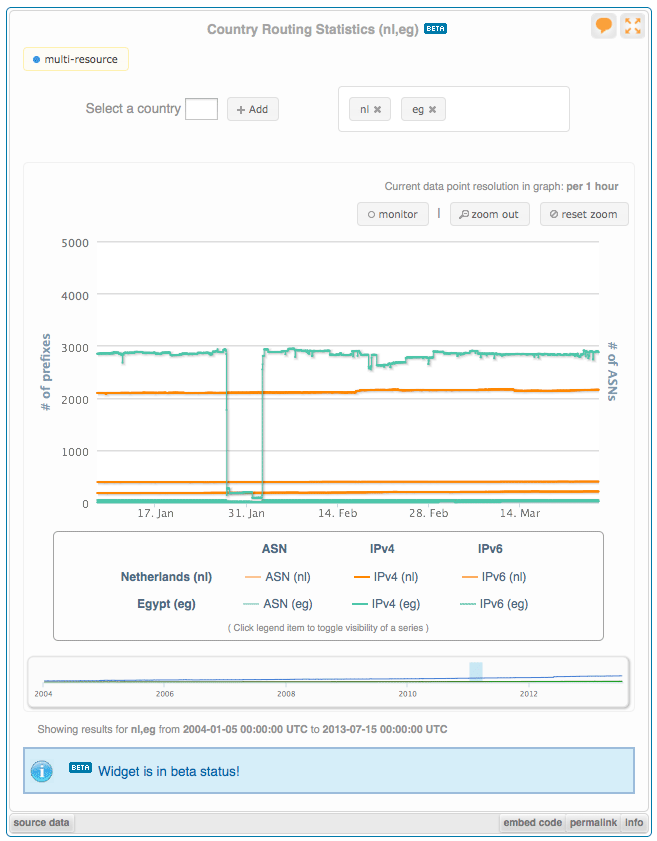This screenshot has width=657, height=841.
Task: Click the zoom out button
Action: [490, 214]
